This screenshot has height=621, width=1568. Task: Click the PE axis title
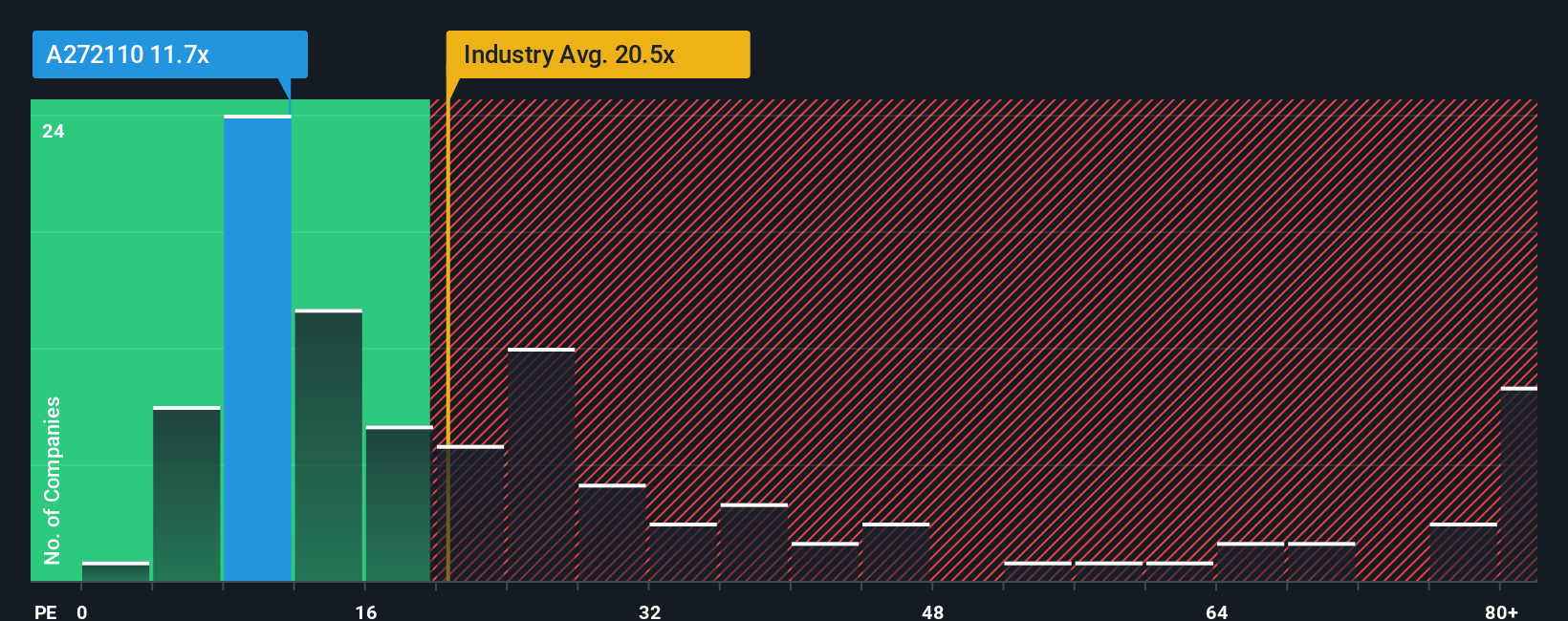click(45, 611)
